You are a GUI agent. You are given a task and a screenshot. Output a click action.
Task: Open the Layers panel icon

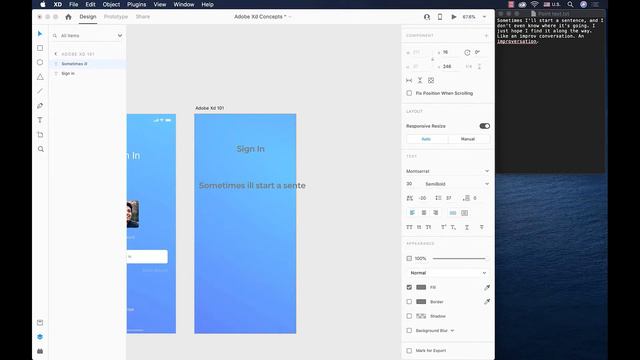40,337
